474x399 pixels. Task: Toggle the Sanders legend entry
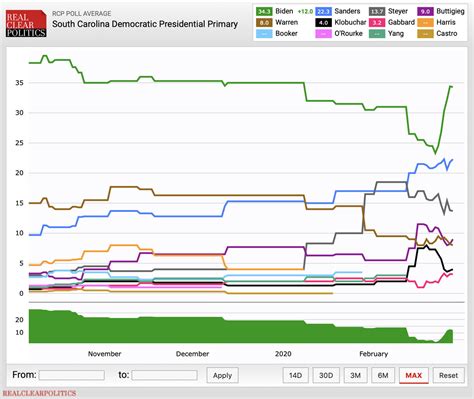tap(338, 11)
